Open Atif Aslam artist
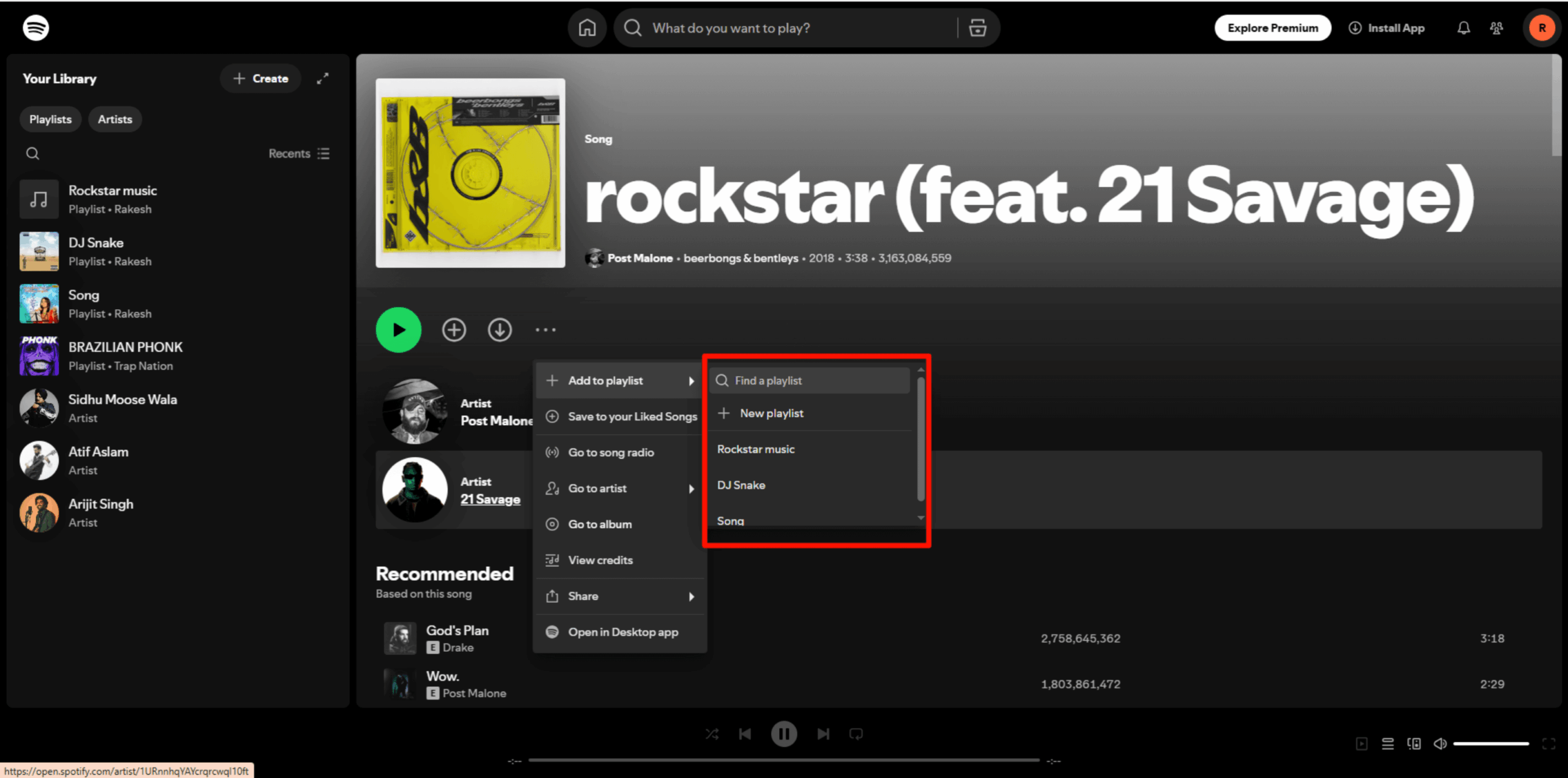The width and height of the screenshot is (1568, 778). (177, 460)
